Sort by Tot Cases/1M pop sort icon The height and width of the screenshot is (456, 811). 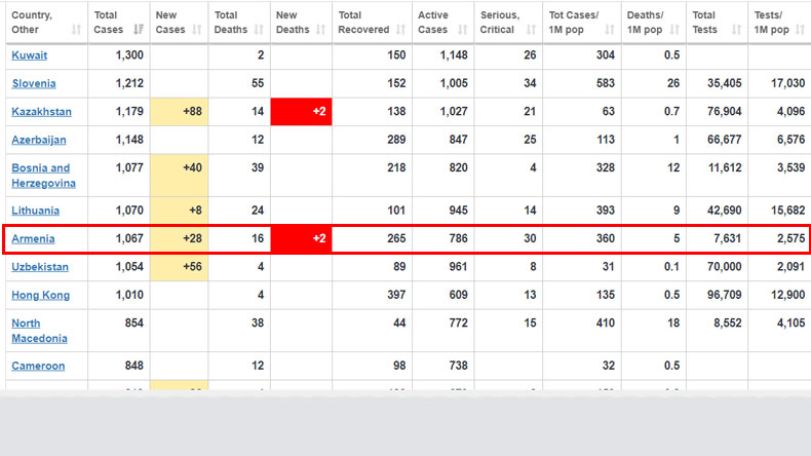(x=610, y=29)
